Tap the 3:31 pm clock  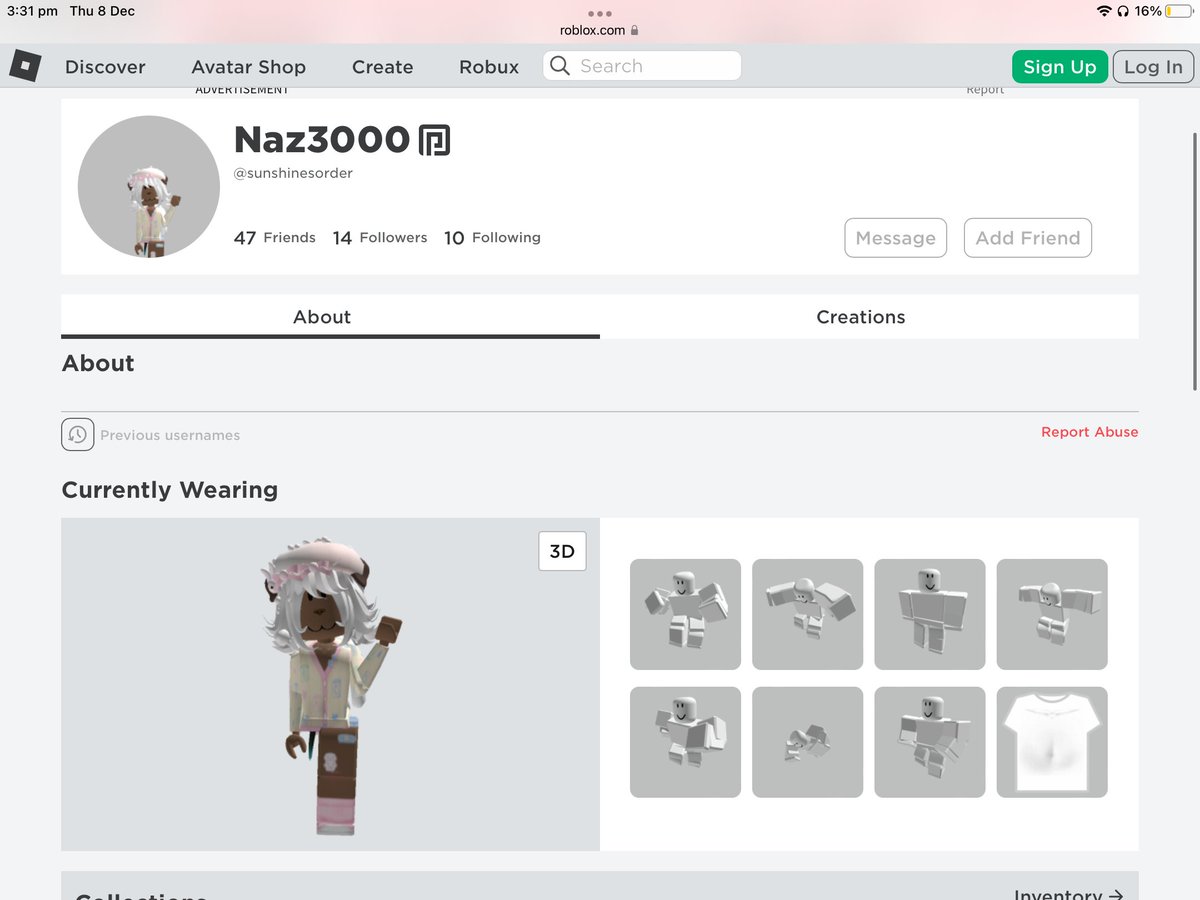tap(32, 11)
